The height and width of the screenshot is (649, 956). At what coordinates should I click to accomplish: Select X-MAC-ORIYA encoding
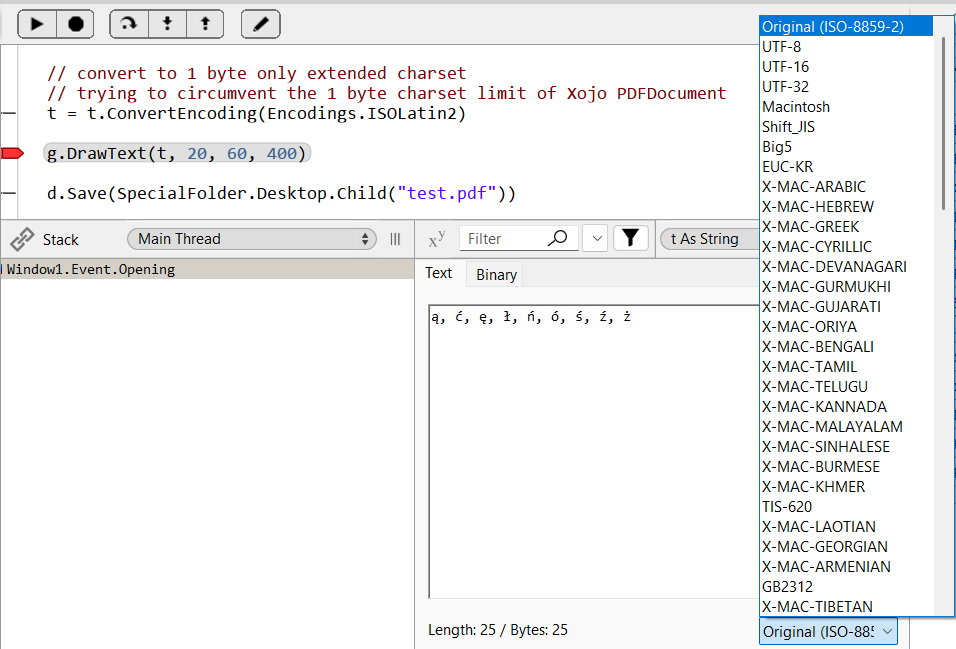point(846,327)
